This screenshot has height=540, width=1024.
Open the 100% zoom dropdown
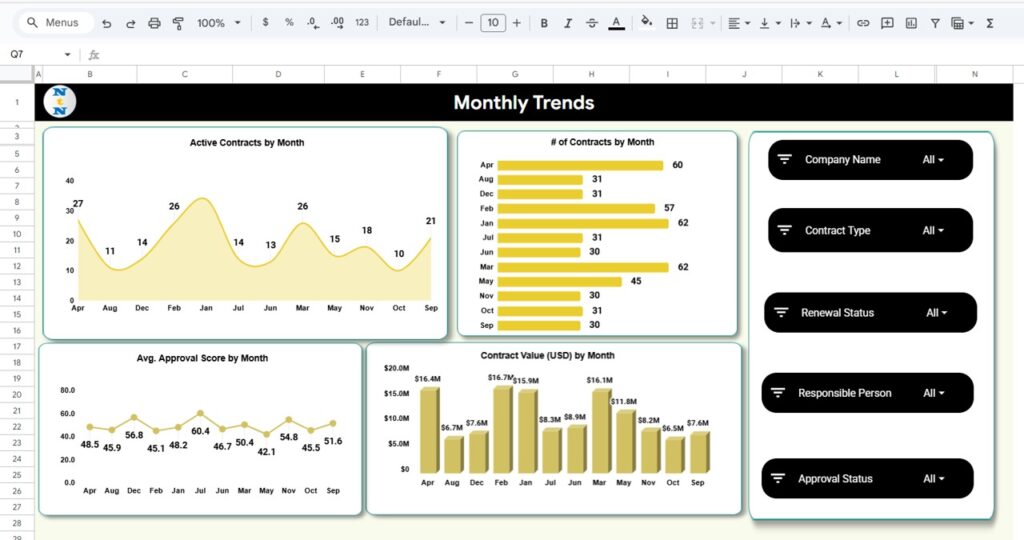coord(219,23)
